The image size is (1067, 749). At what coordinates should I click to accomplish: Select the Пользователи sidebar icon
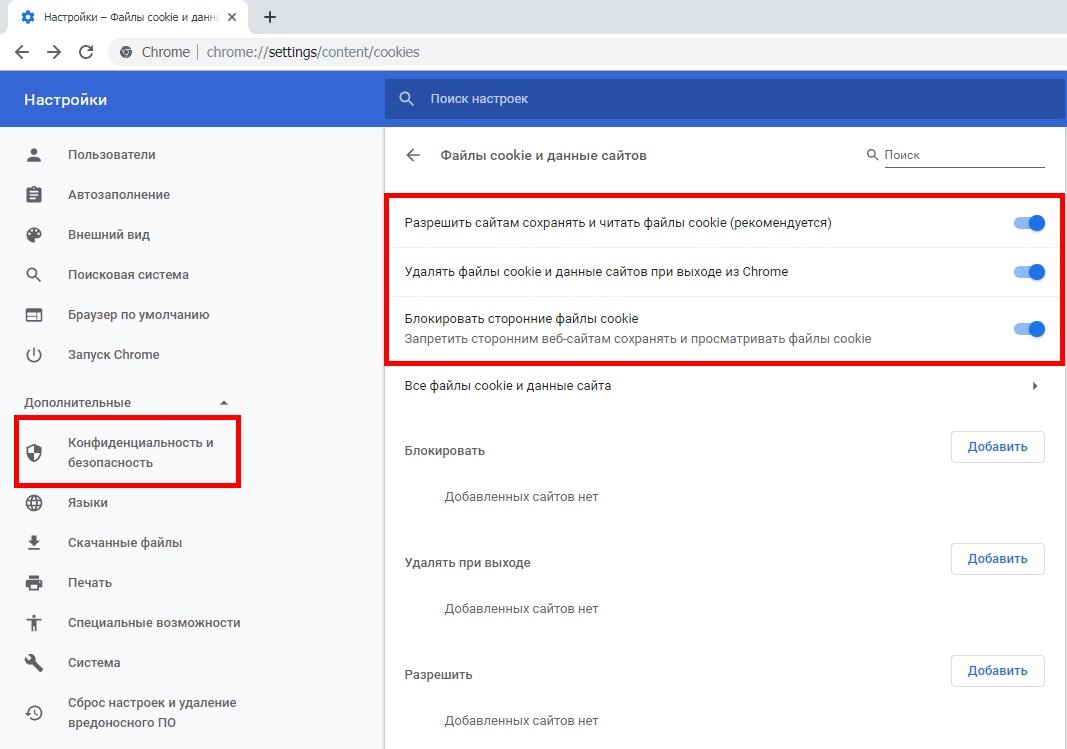pos(33,154)
